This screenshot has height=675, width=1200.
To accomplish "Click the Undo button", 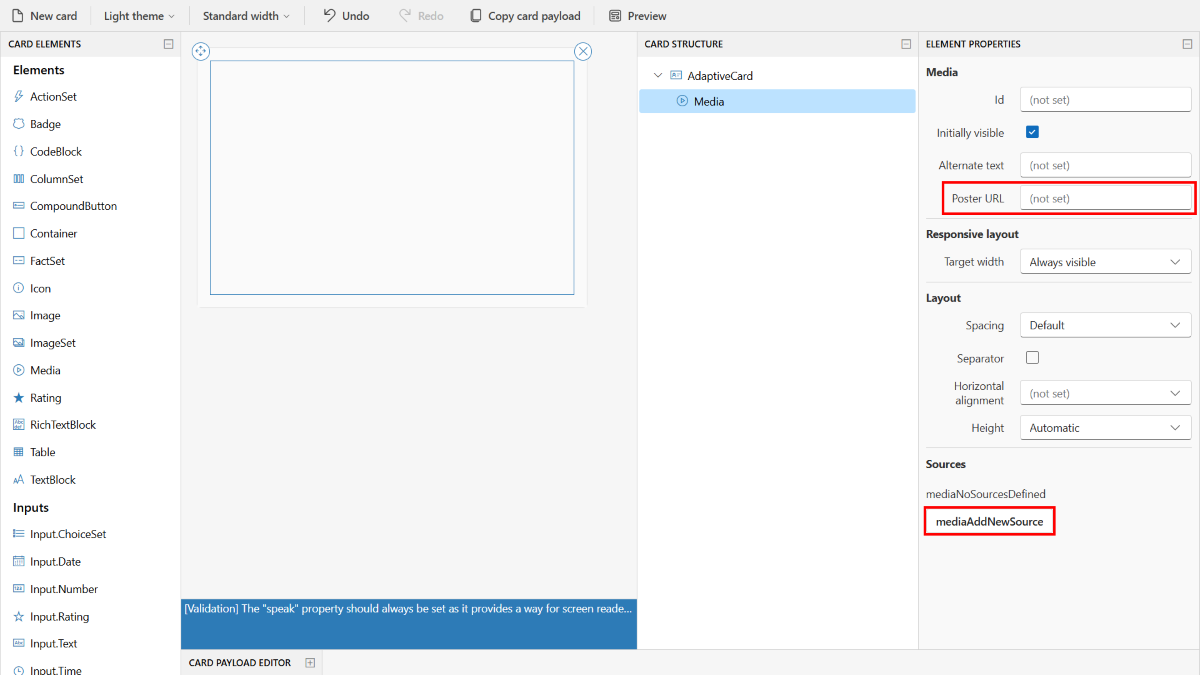I will [x=346, y=16].
